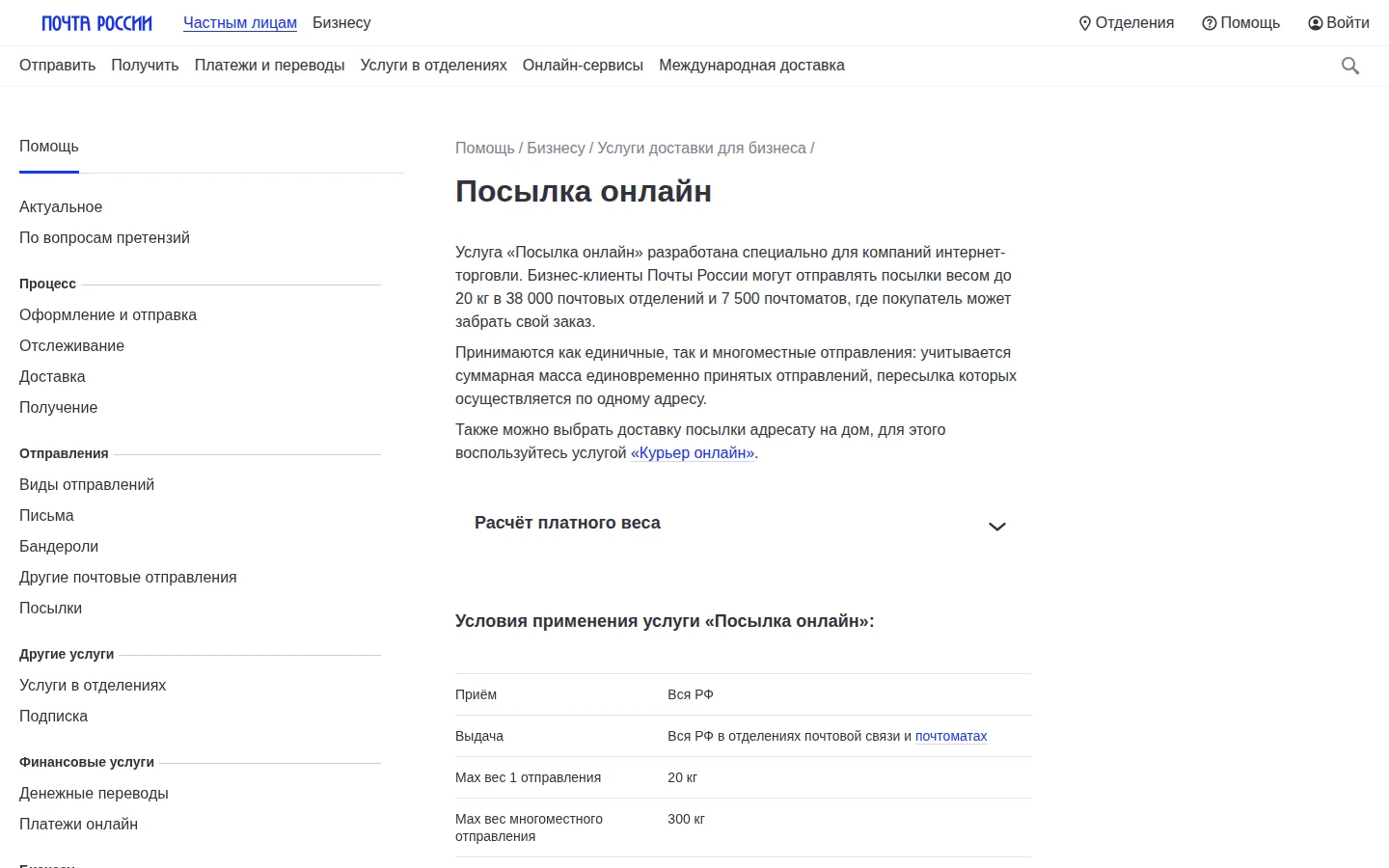
Task: Switch to Бизнесу tab in header
Action: (341, 23)
